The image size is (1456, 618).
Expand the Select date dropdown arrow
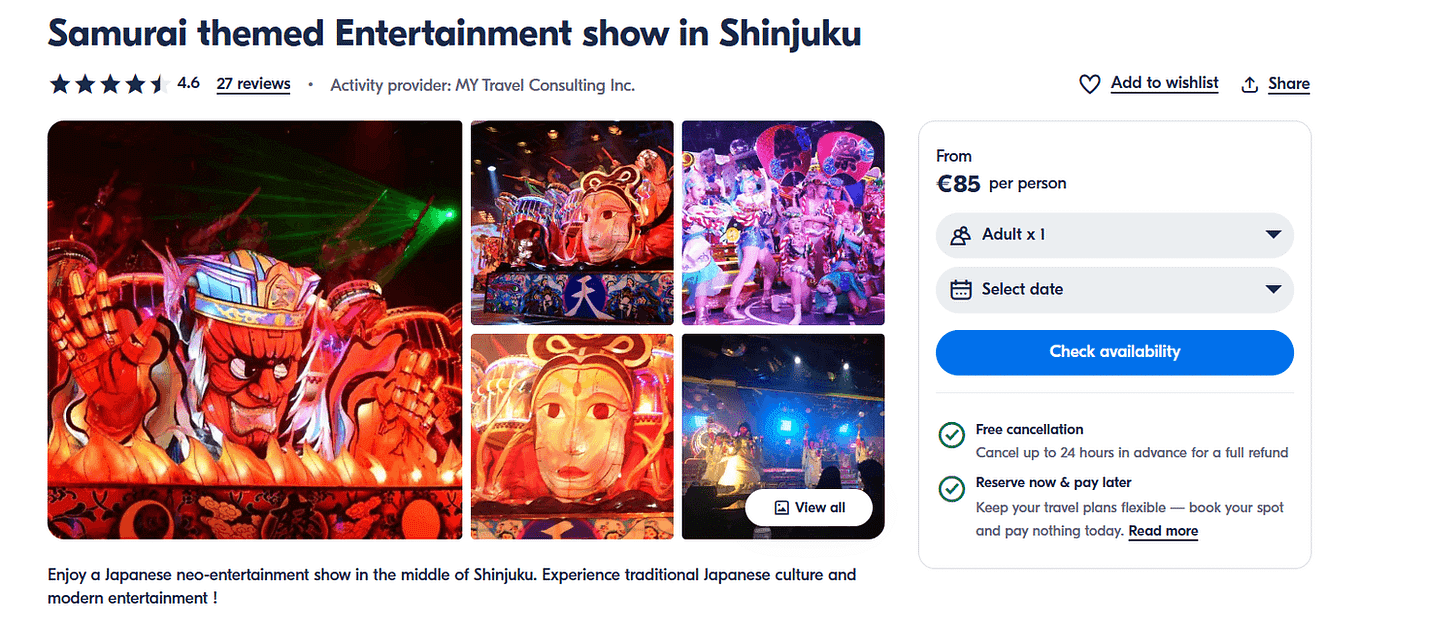(x=1273, y=290)
